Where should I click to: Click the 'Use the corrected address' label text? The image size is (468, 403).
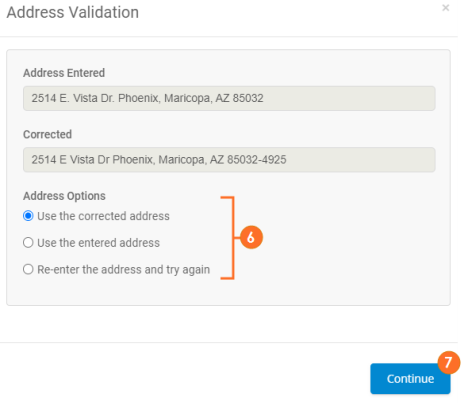tap(103, 216)
